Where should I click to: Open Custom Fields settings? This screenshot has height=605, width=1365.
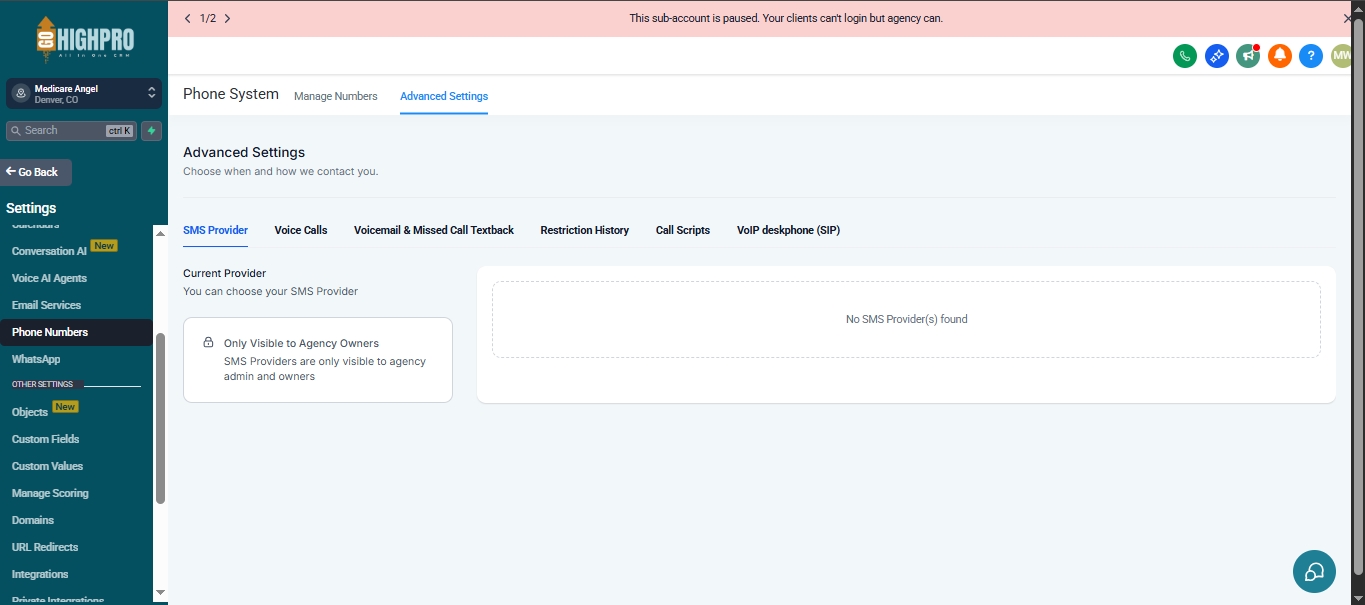click(x=45, y=439)
